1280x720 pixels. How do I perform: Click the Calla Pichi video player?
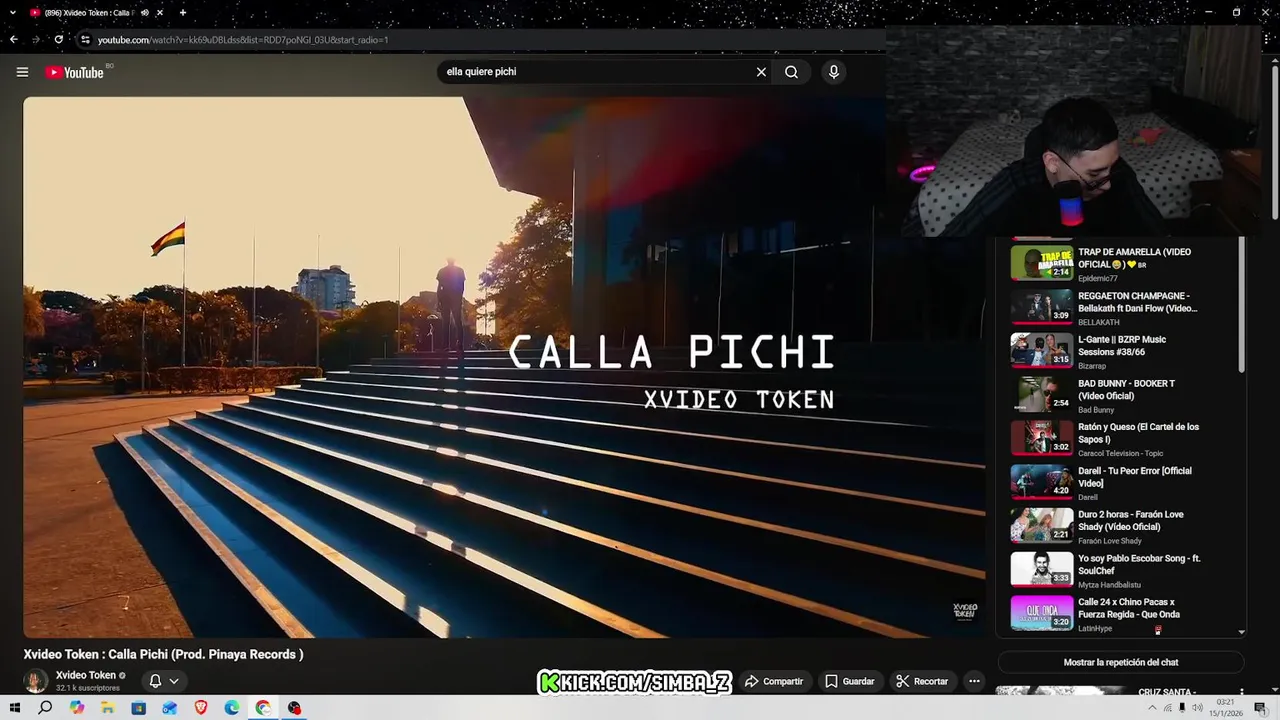click(x=504, y=367)
